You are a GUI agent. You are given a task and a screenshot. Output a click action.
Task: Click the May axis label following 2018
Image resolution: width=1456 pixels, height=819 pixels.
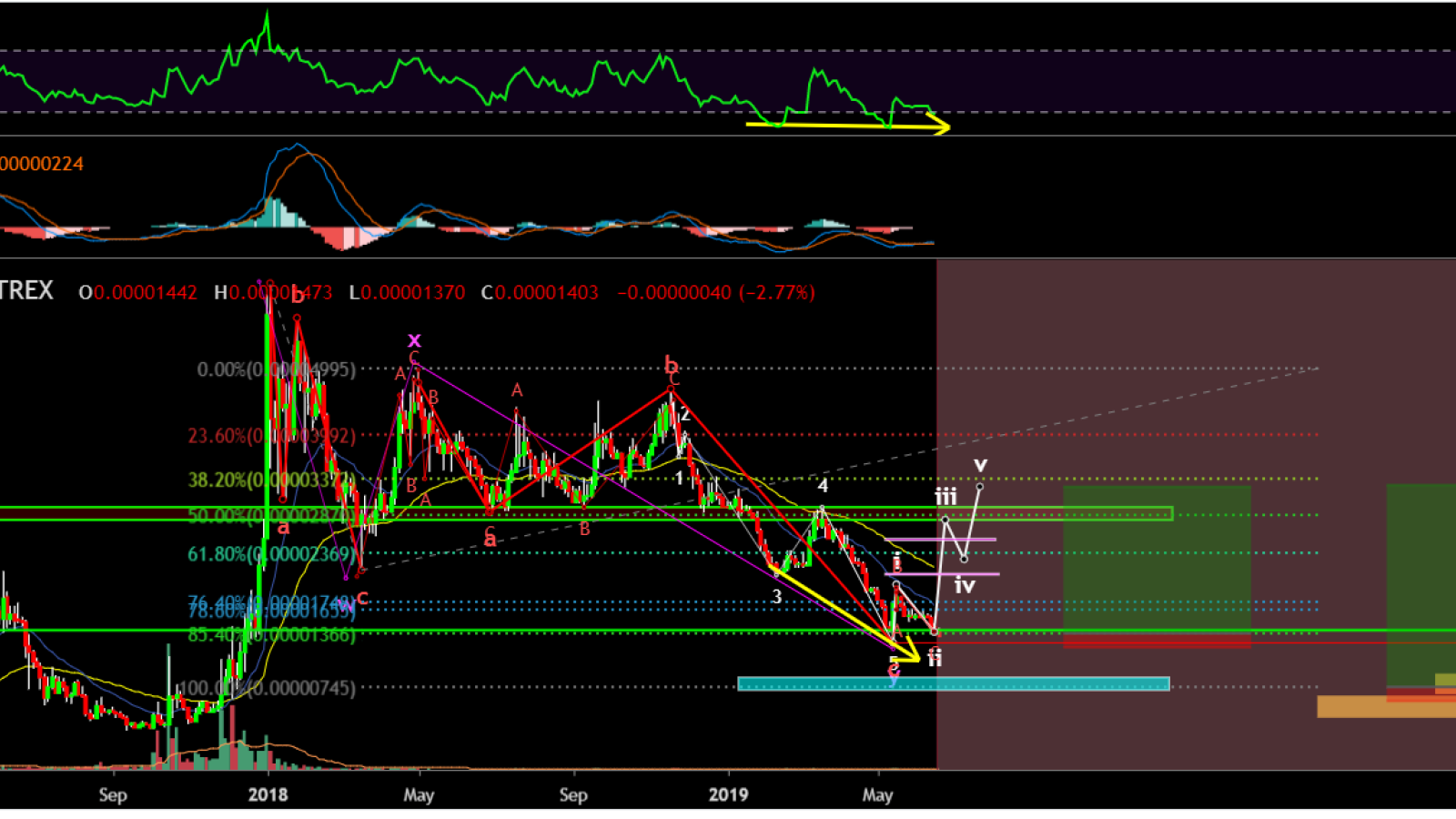[x=419, y=794]
